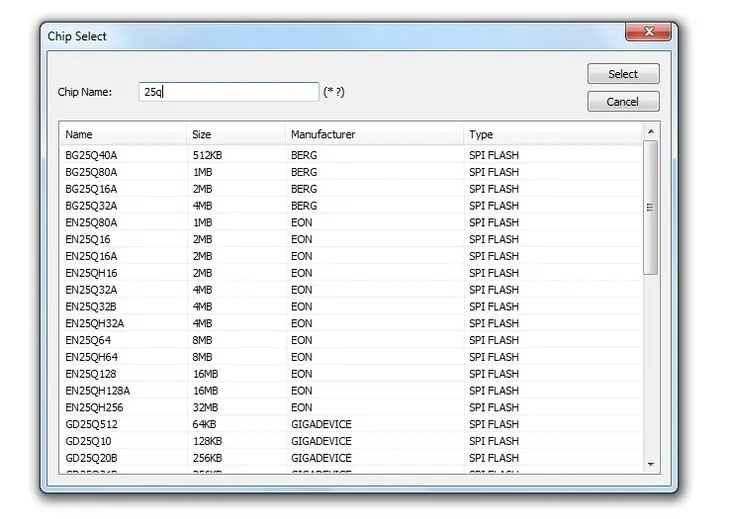Click GIGADEVICE in the GD25Q512 row
730x519 pixels.
point(321,425)
